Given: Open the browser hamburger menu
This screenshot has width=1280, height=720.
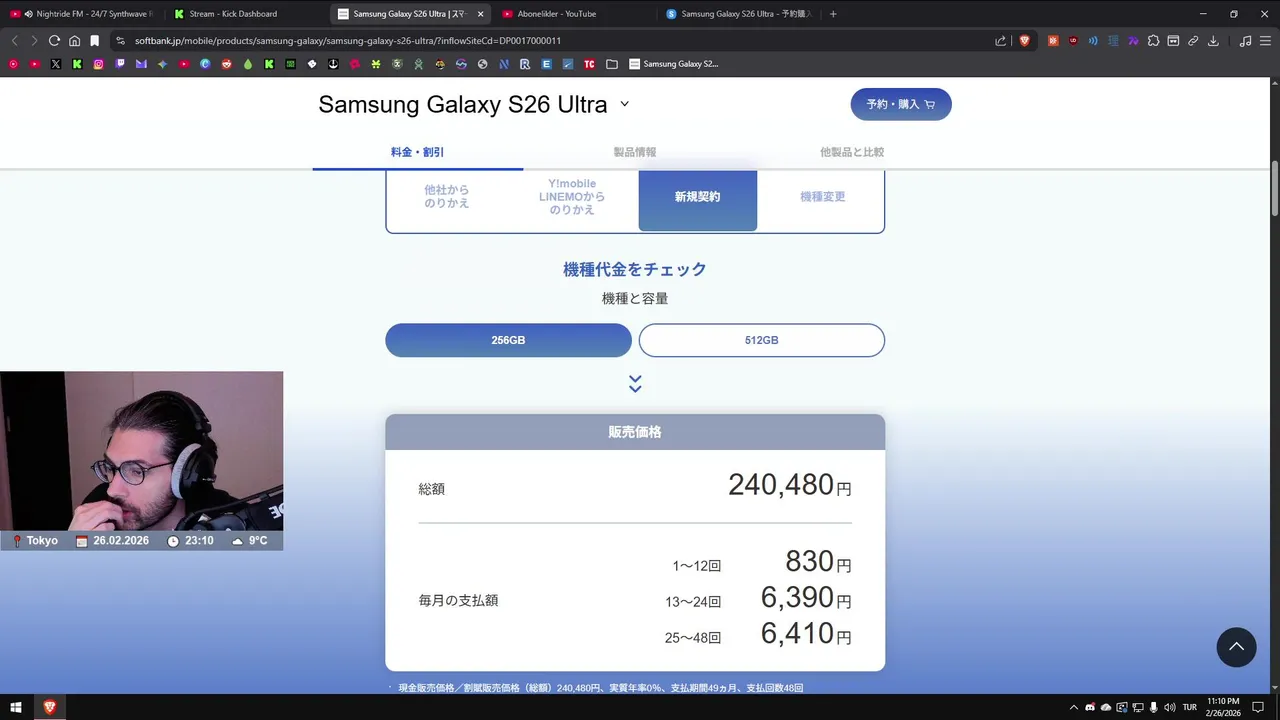Looking at the screenshot, I should (1265, 41).
